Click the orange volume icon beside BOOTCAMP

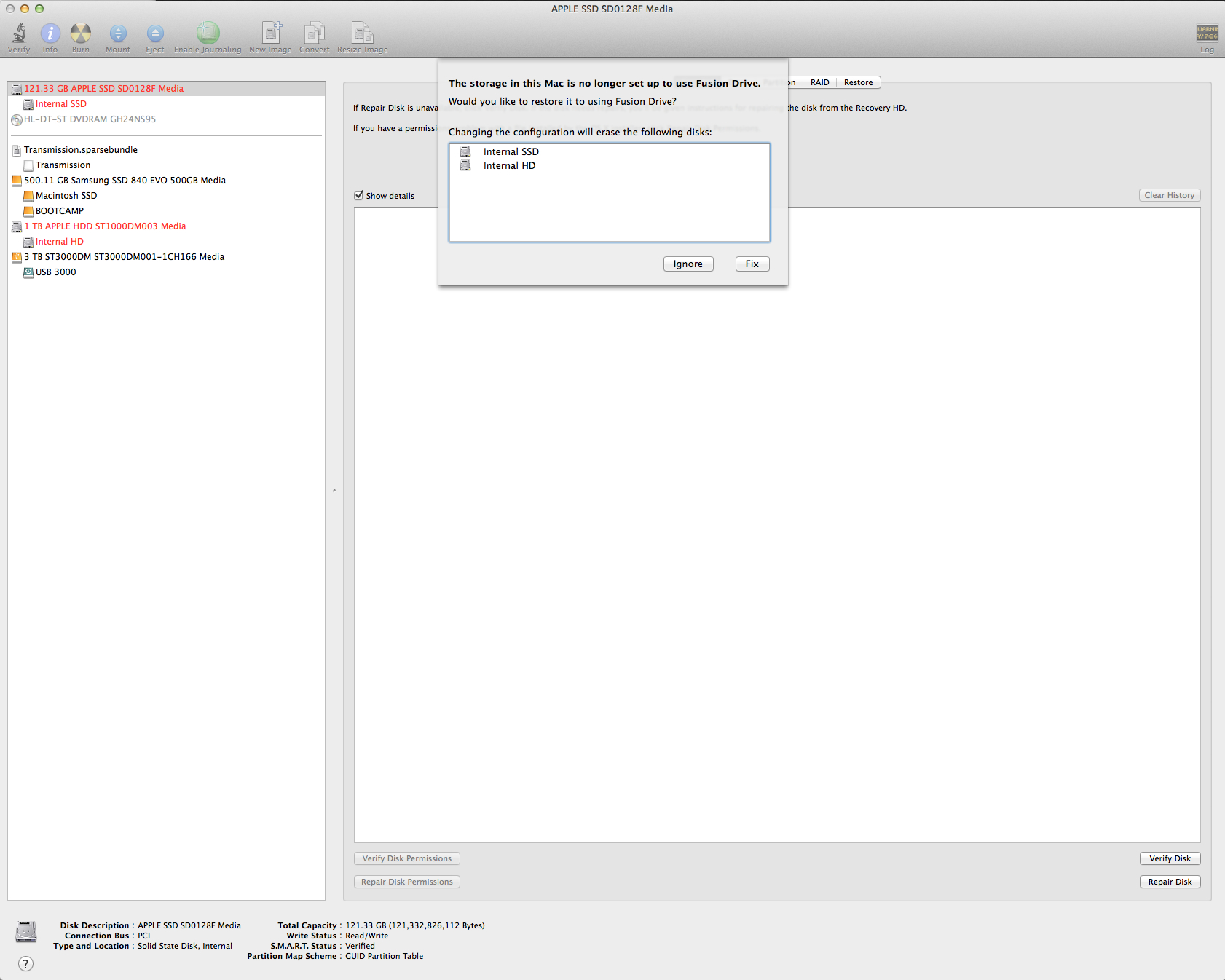(x=28, y=211)
